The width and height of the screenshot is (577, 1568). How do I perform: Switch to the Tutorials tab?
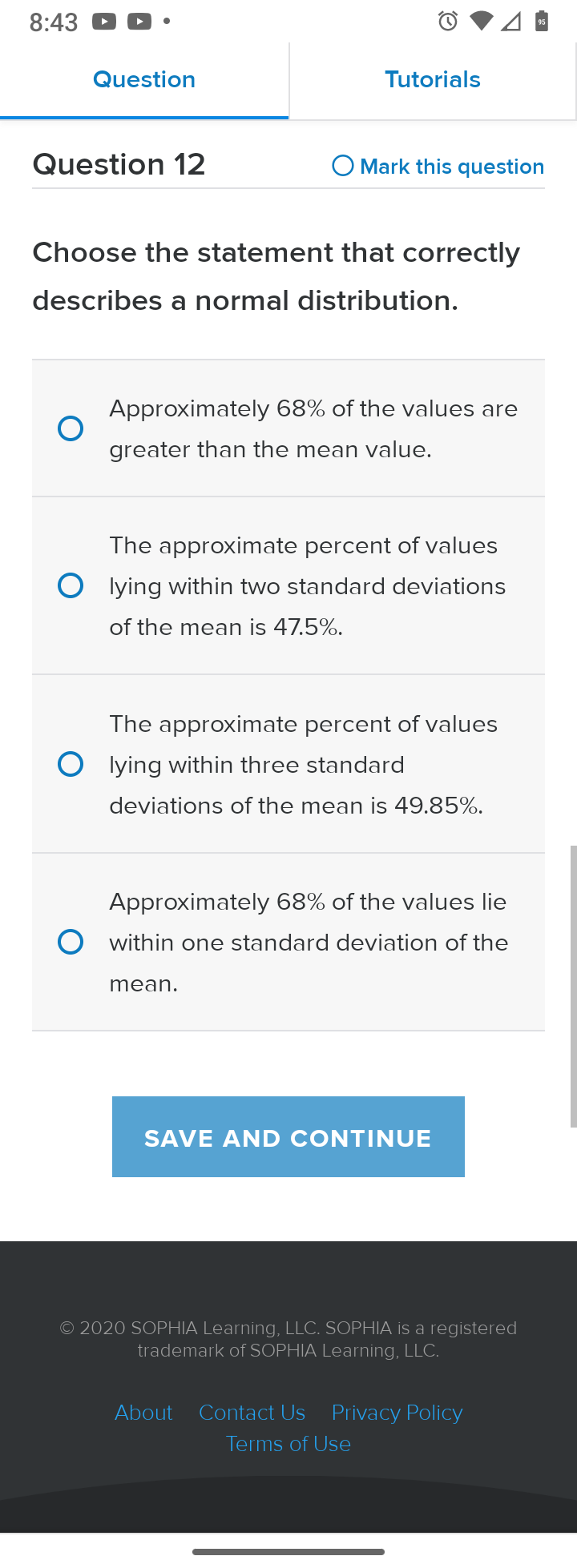[433, 80]
